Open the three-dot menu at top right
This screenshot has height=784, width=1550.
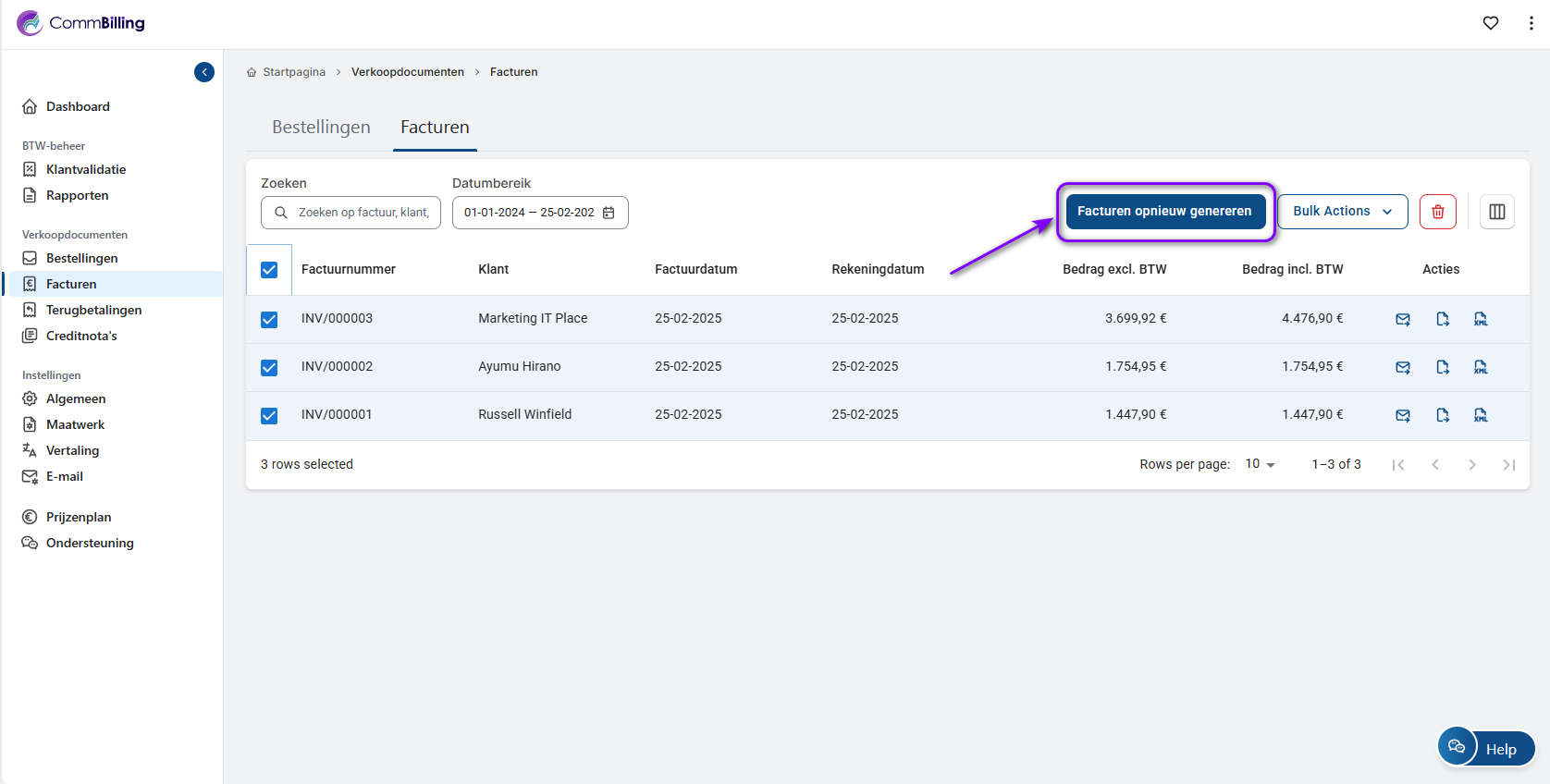pyautogui.click(x=1531, y=23)
